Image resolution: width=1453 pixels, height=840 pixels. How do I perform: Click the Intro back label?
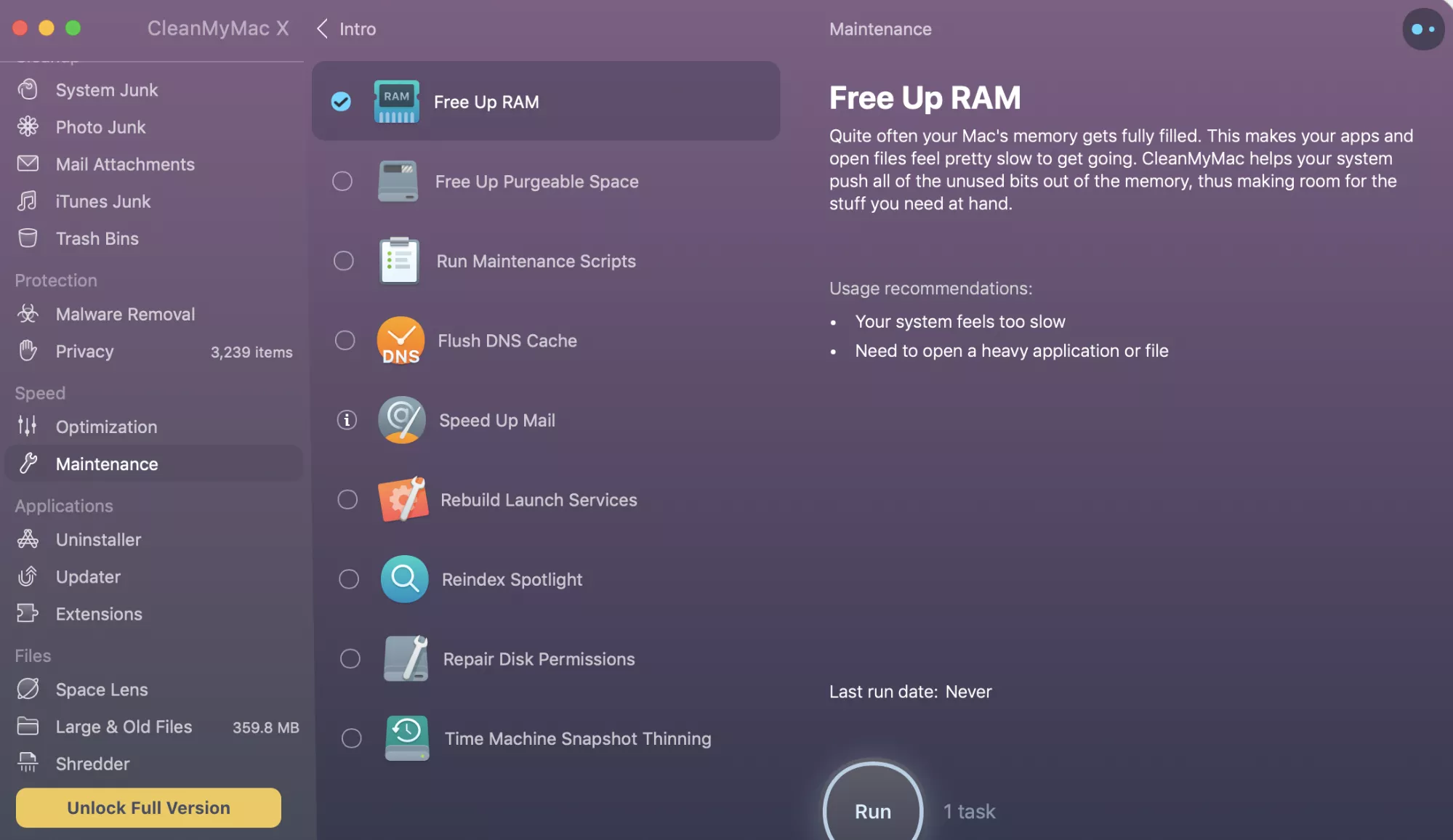358,29
